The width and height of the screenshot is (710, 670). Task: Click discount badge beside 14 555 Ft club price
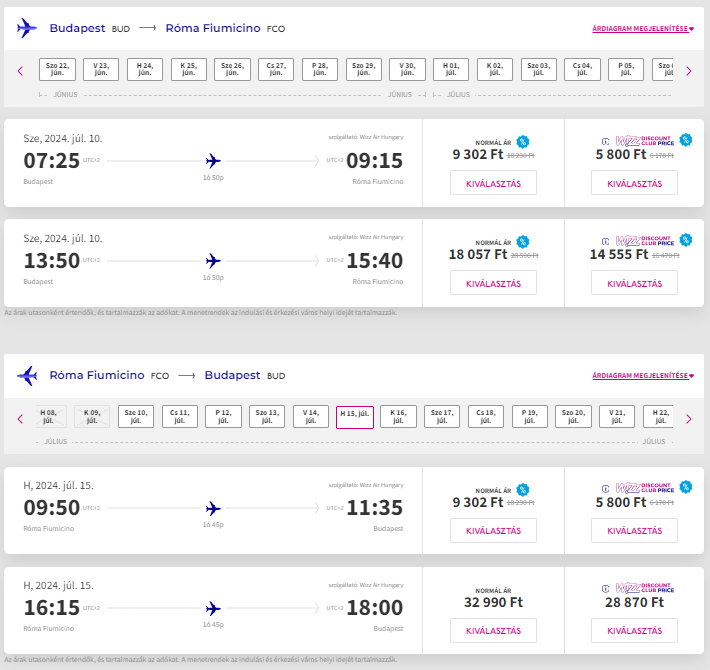686,239
